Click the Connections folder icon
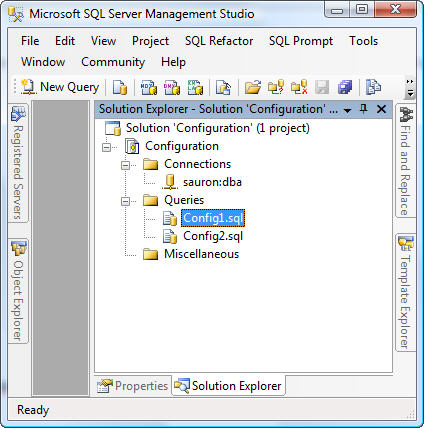 tap(150, 164)
